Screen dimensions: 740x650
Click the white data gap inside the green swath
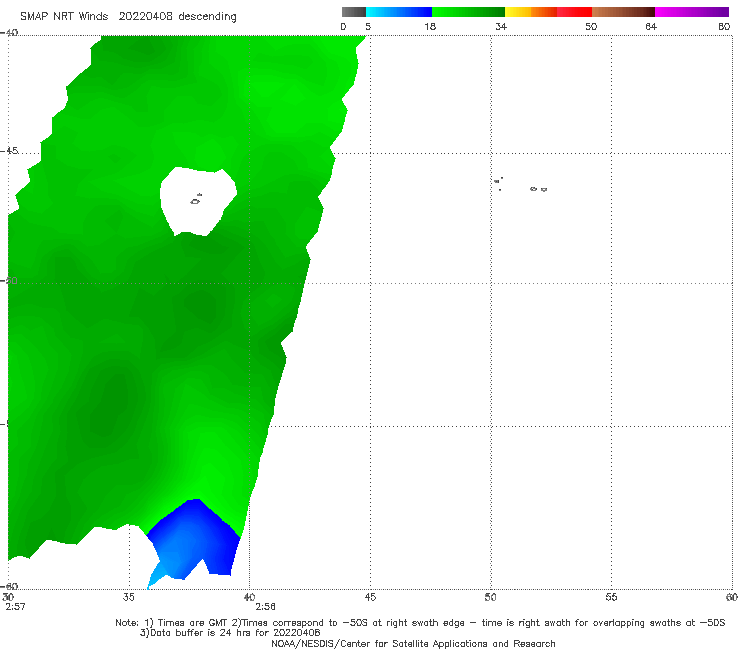[x=198, y=201]
